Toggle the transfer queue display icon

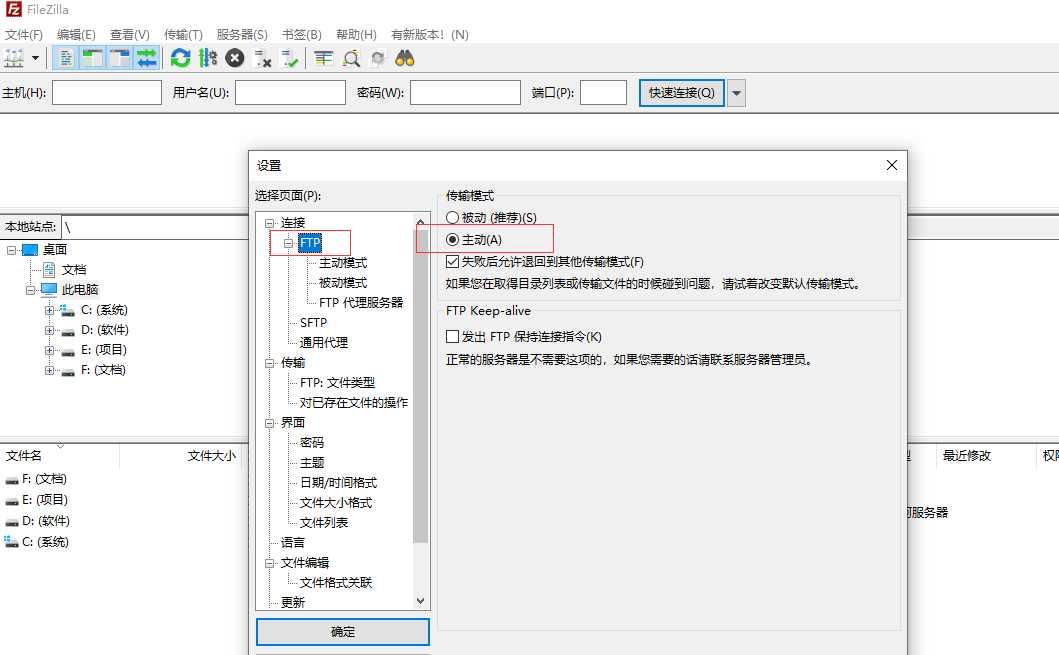coord(146,59)
